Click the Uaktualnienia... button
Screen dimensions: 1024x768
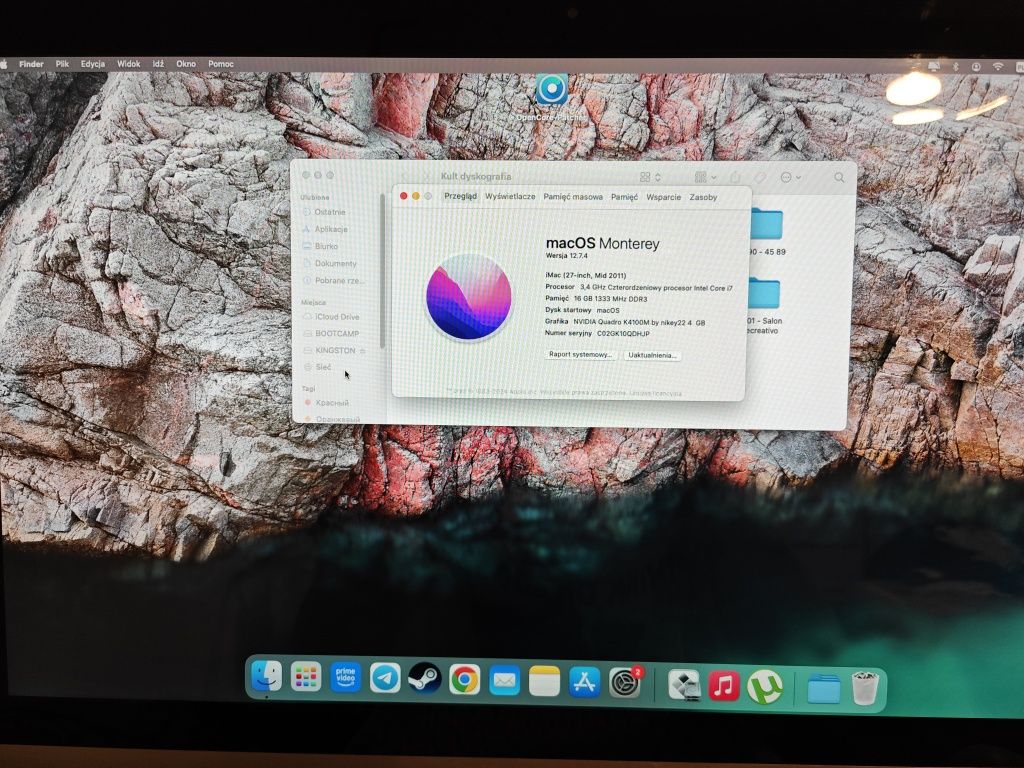[652, 355]
